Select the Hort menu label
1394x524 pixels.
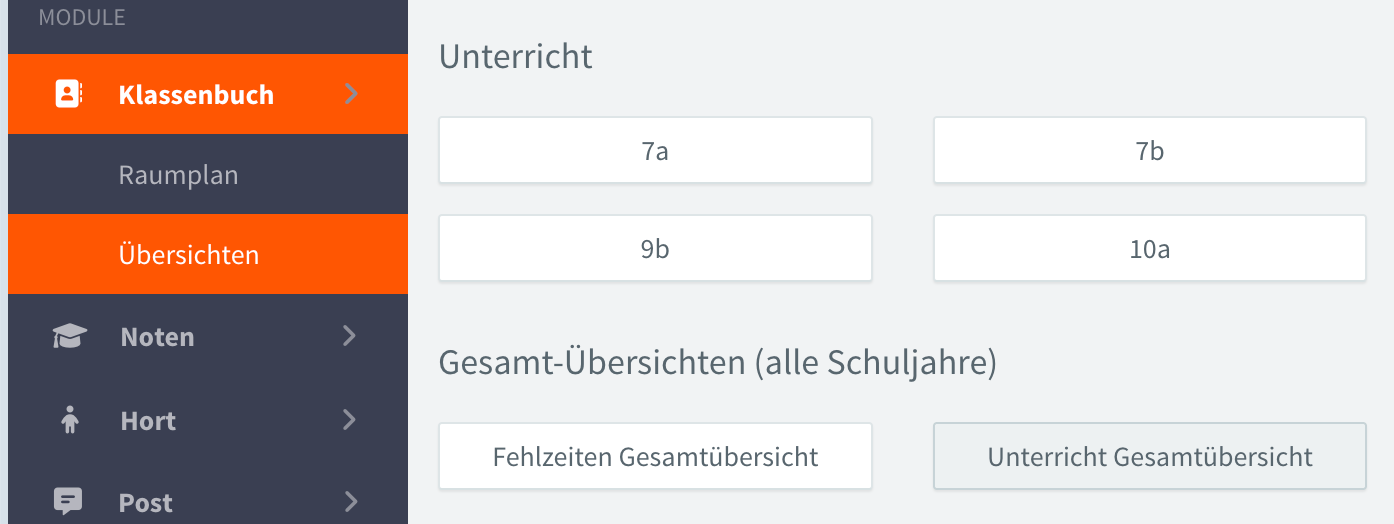point(148,421)
